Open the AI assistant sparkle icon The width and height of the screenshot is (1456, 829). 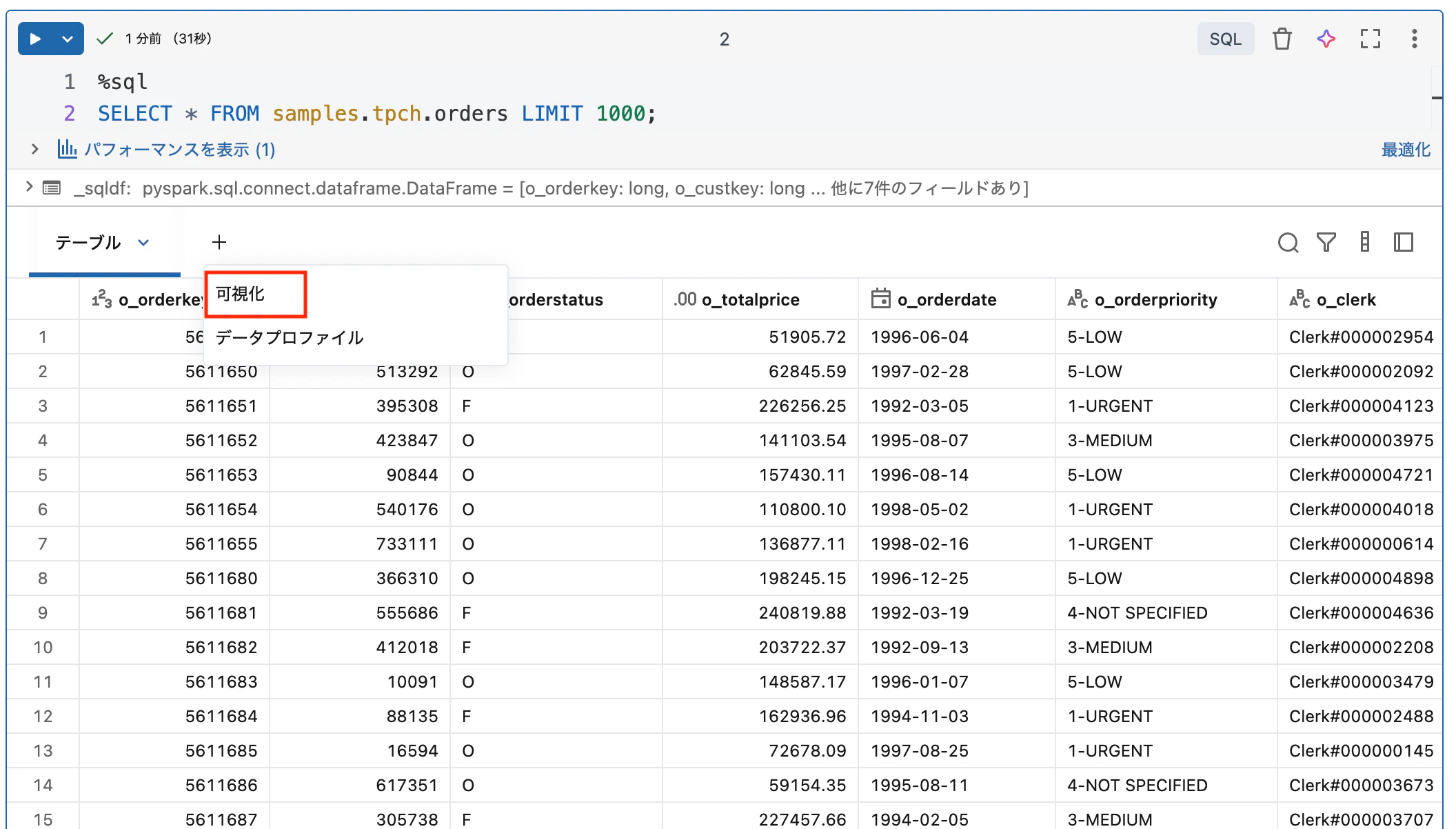[x=1326, y=39]
